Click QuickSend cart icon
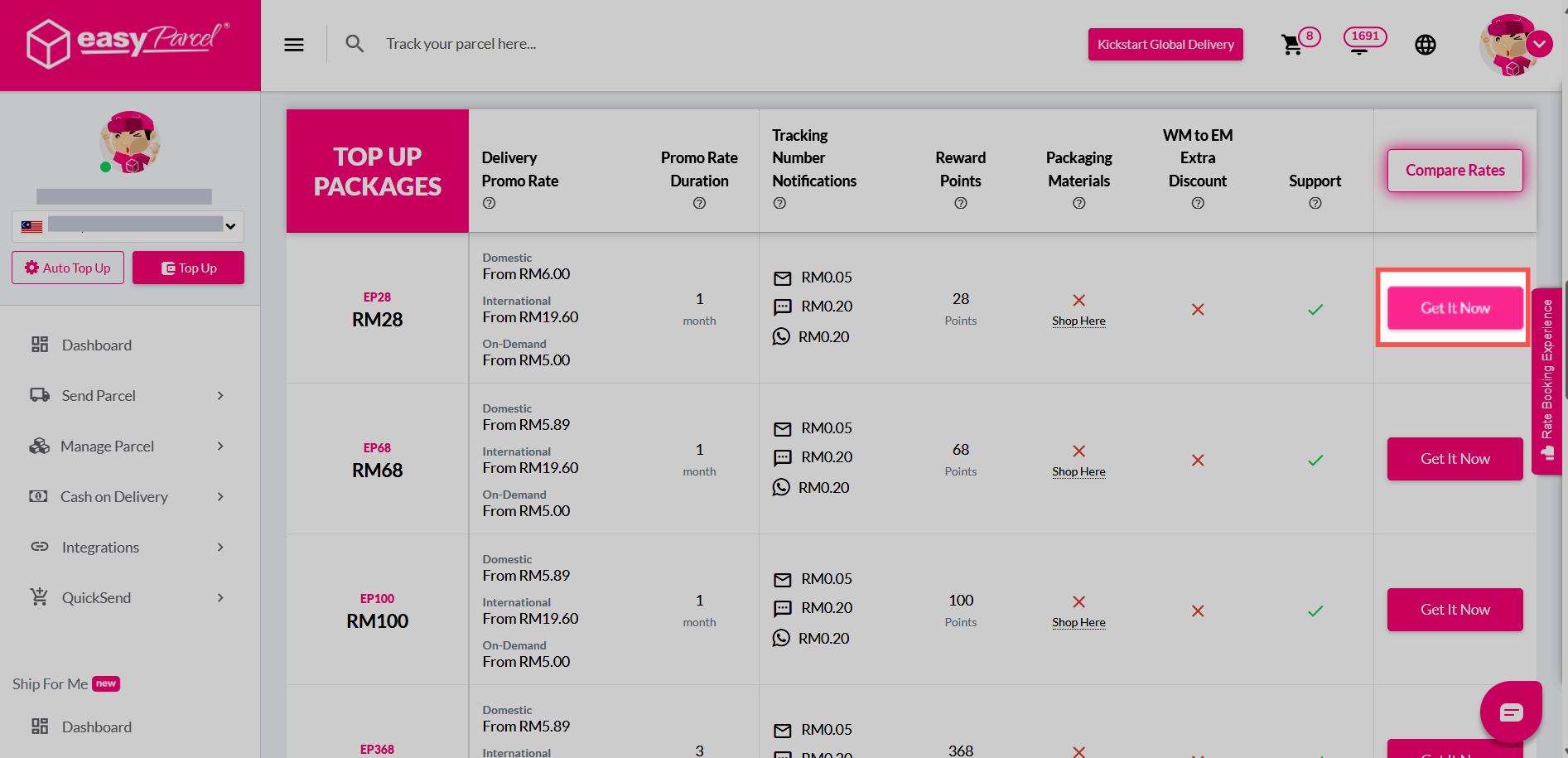This screenshot has width=1568, height=758. pos(39,596)
